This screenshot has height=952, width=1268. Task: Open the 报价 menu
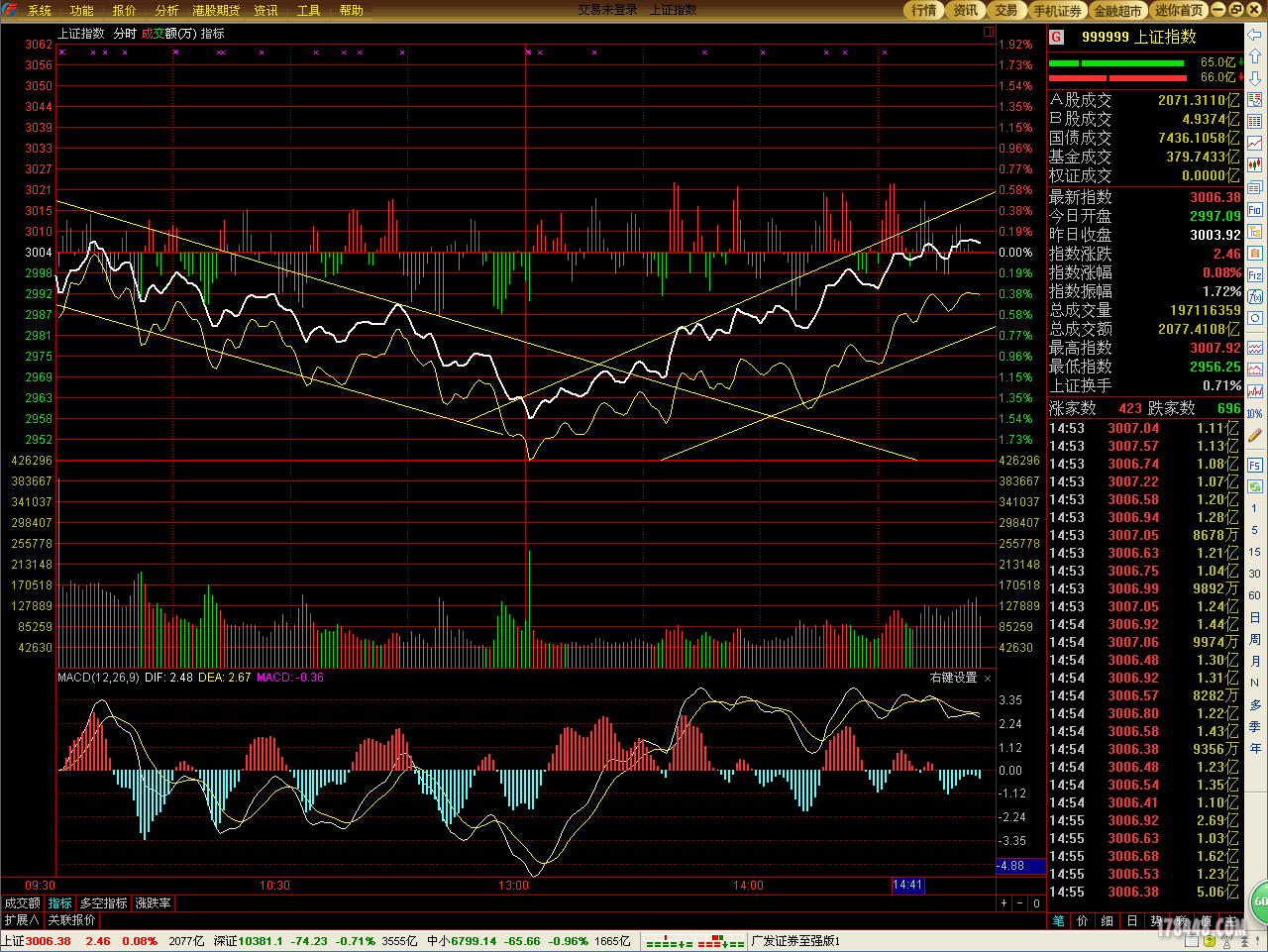pyautogui.click(x=125, y=10)
